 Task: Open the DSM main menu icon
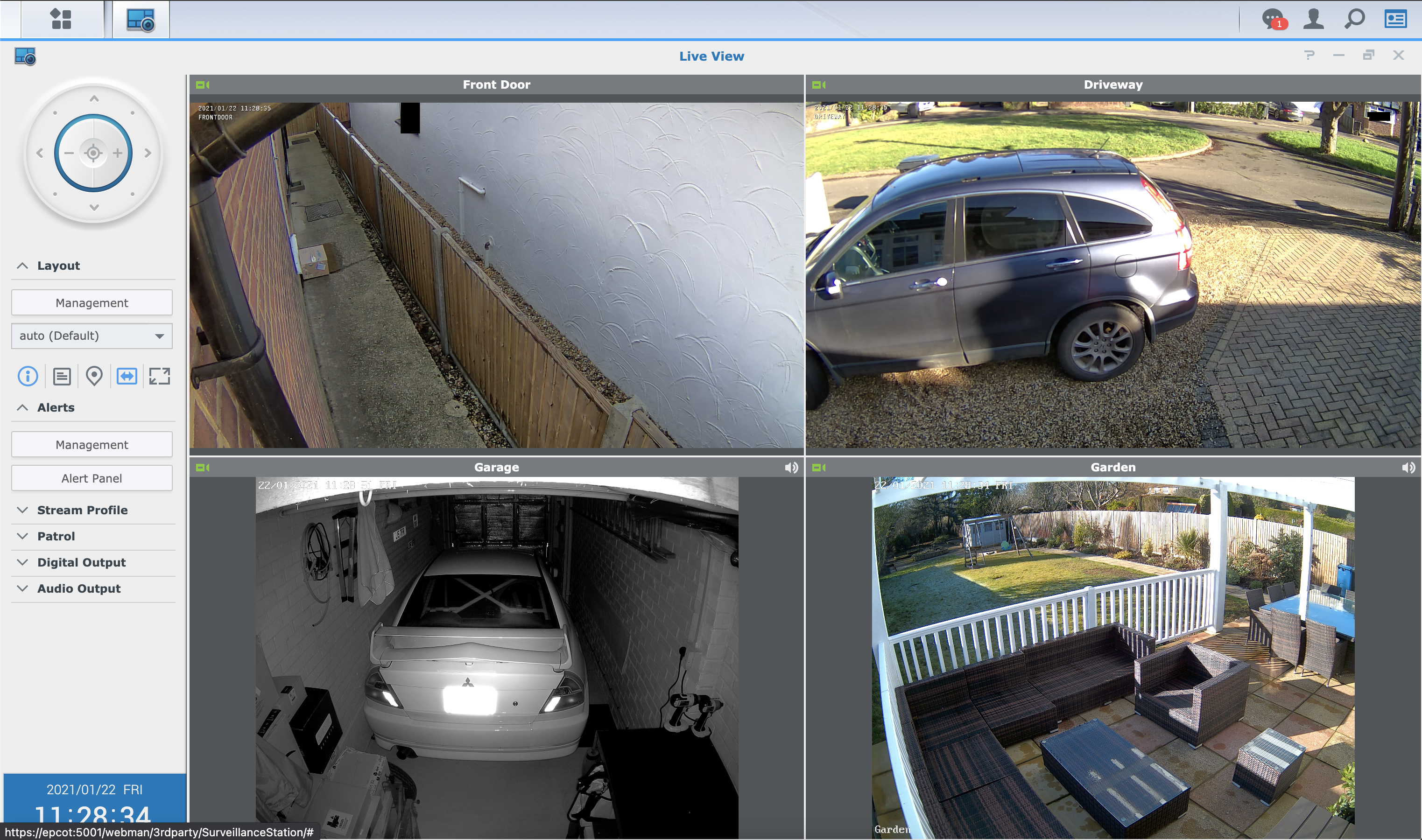tap(61, 19)
